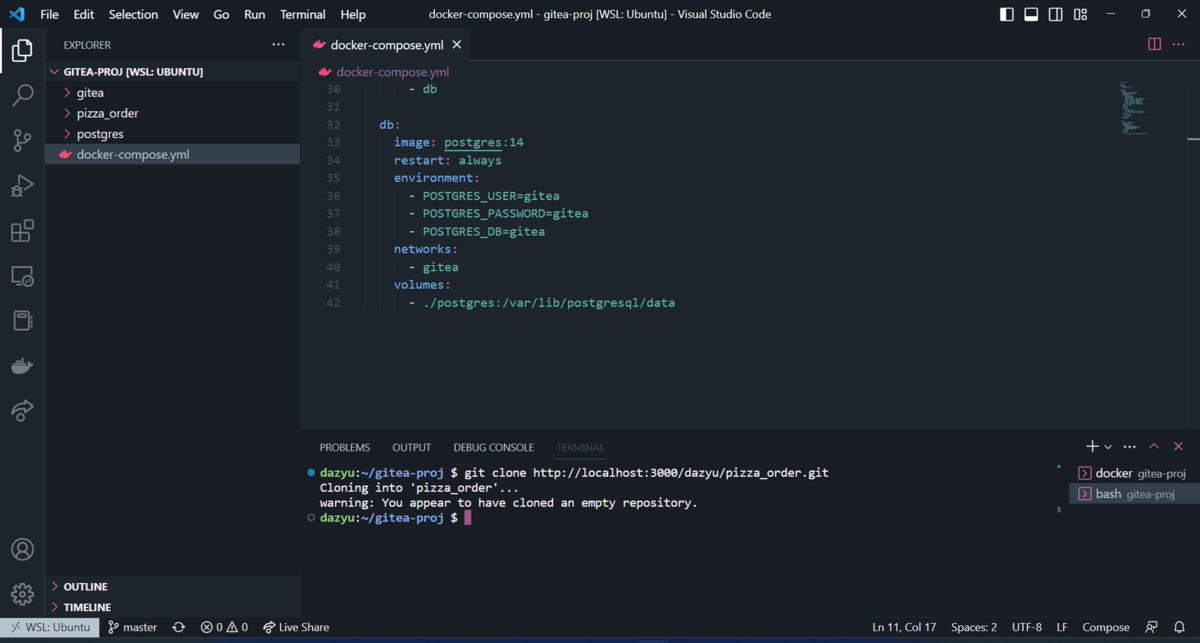Split the editor to the right
The image size is (1200, 643).
(1154, 45)
